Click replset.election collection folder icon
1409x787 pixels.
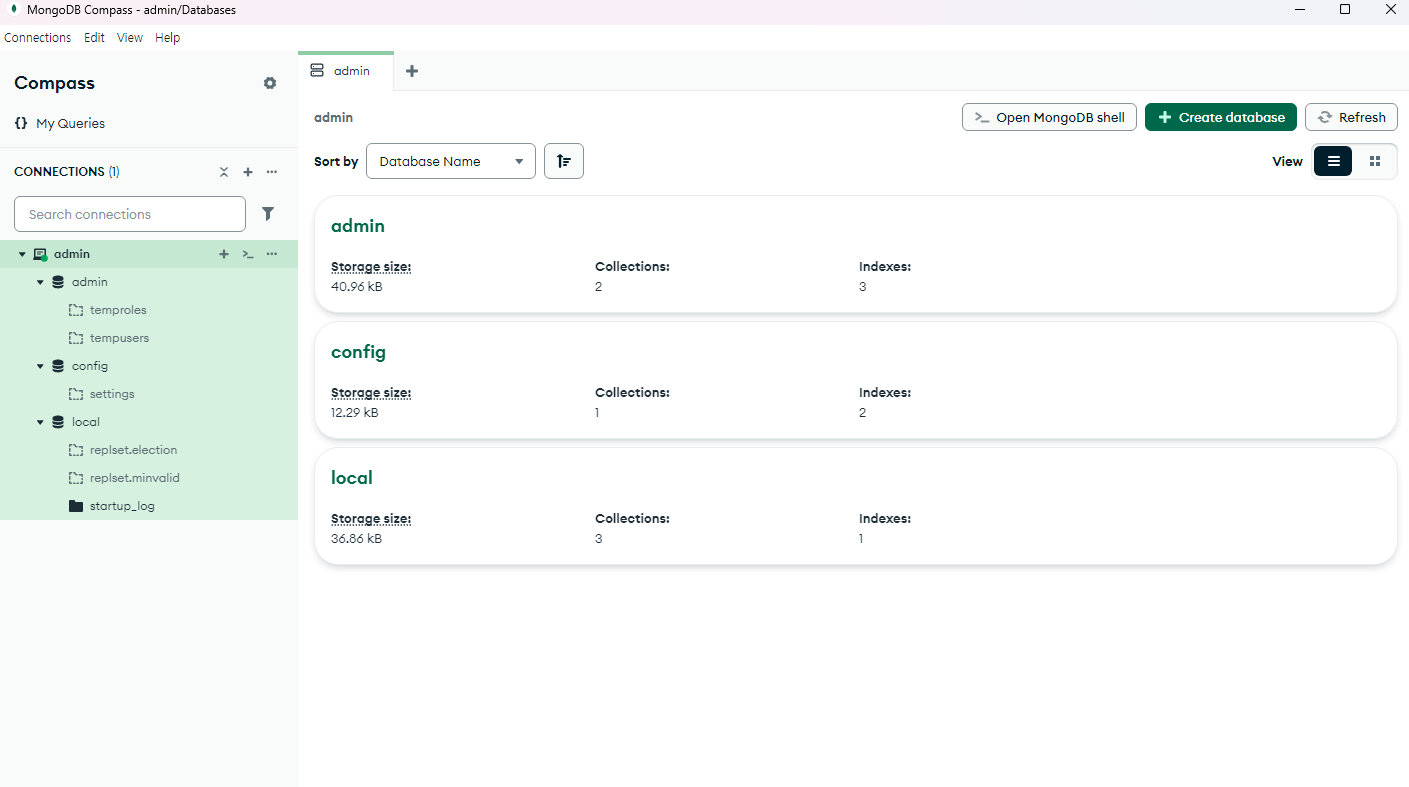coord(76,450)
